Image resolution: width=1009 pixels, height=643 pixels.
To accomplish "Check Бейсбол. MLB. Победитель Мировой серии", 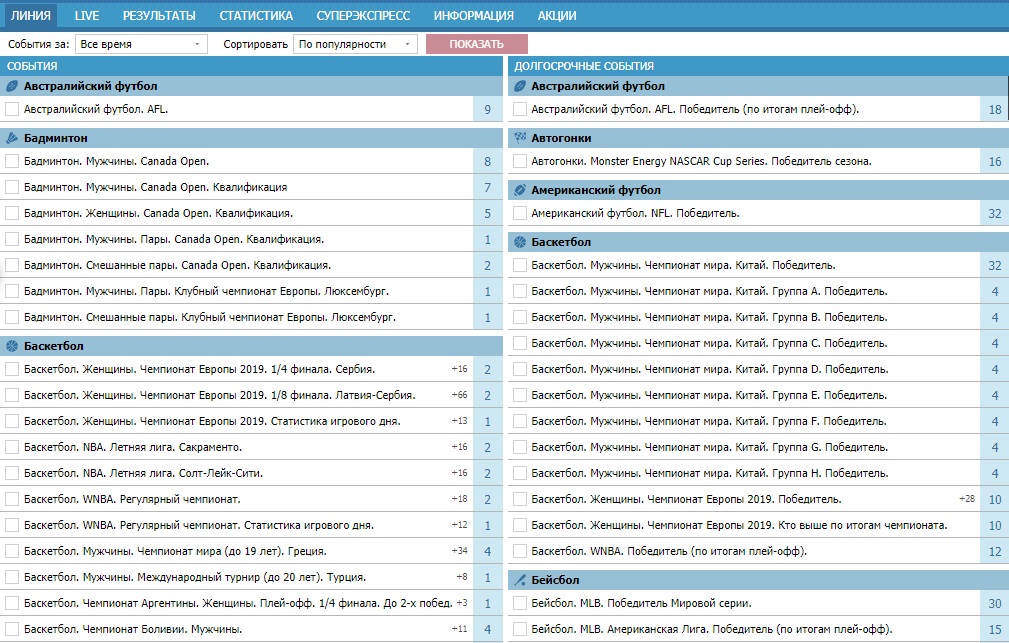I will [519, 604].
